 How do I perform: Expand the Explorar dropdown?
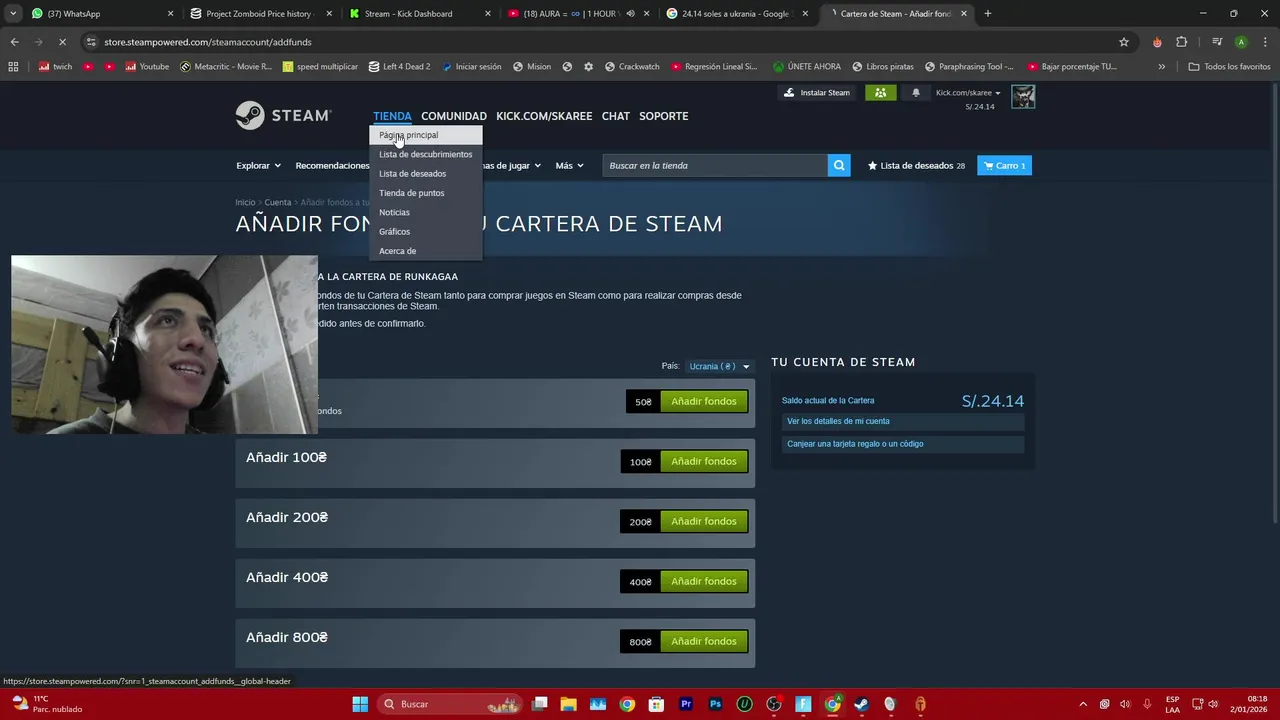(258, 165)
